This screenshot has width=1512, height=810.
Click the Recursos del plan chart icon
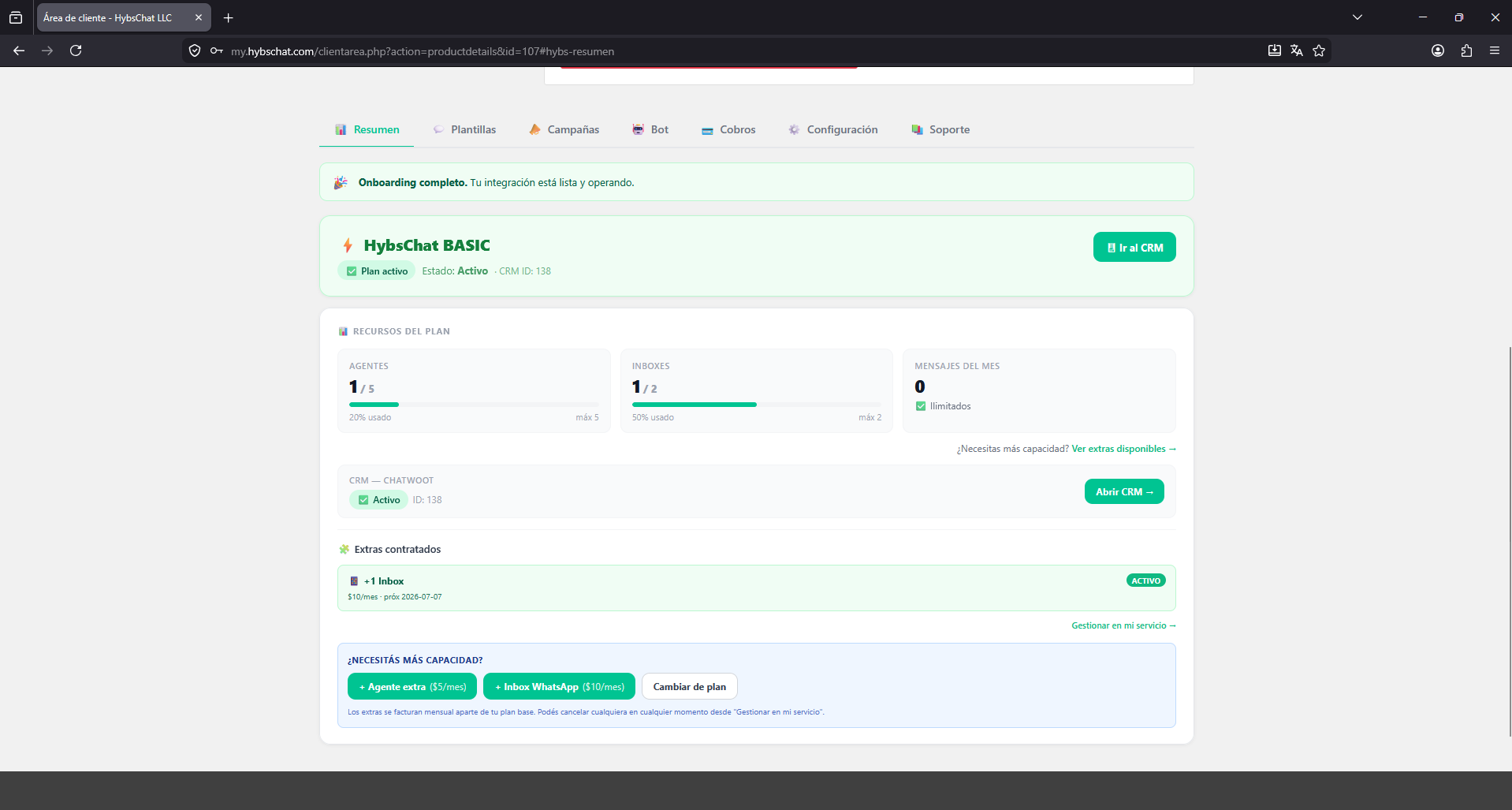click(343, 331)
